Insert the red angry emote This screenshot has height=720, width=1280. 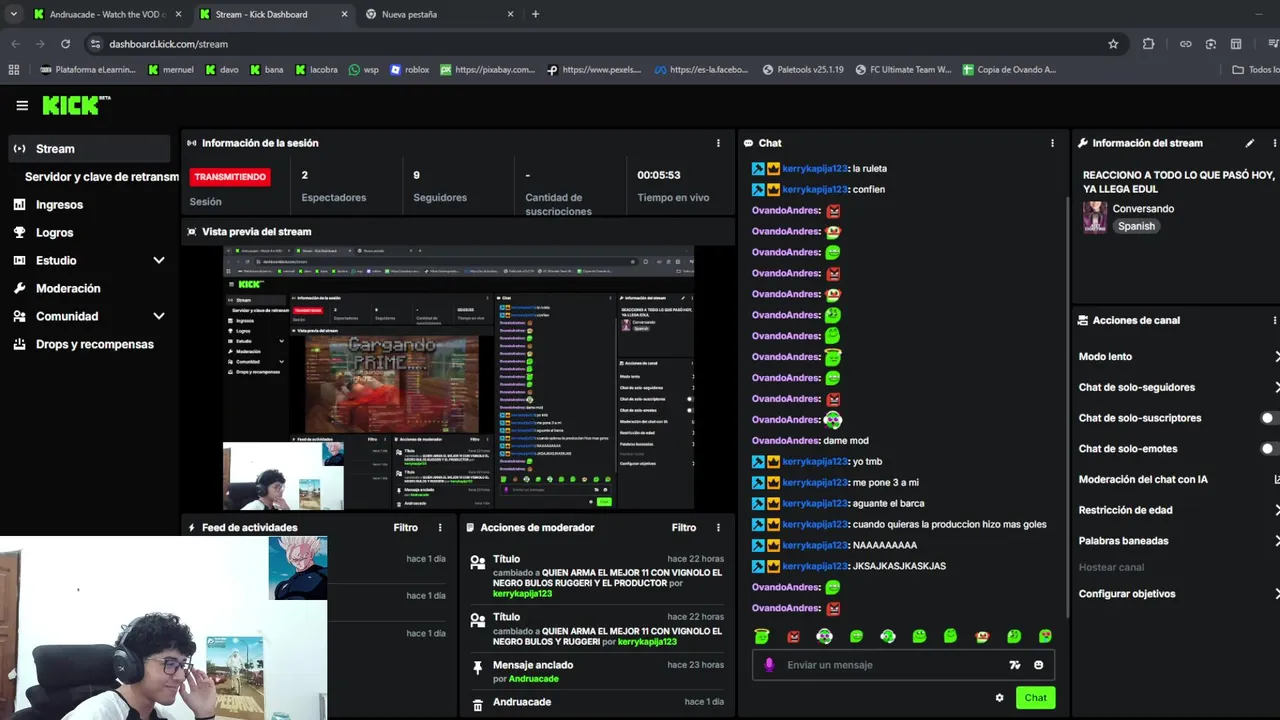click(x=793, y=636)
